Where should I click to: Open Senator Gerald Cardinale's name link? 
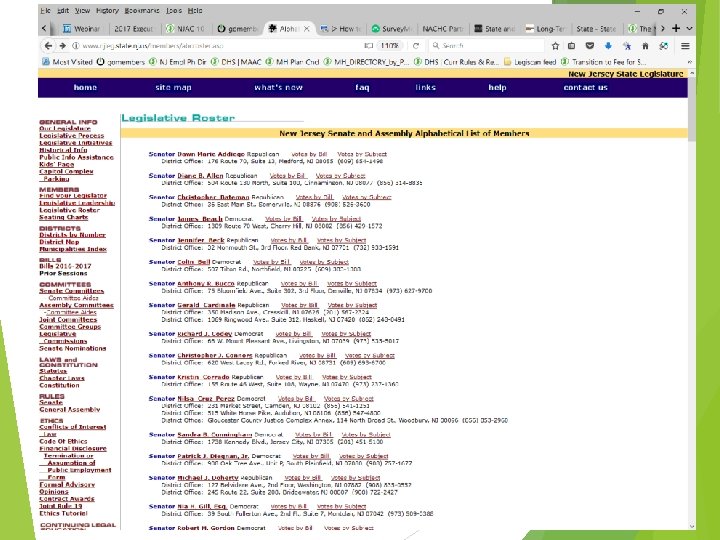click(x=206, y=305)
